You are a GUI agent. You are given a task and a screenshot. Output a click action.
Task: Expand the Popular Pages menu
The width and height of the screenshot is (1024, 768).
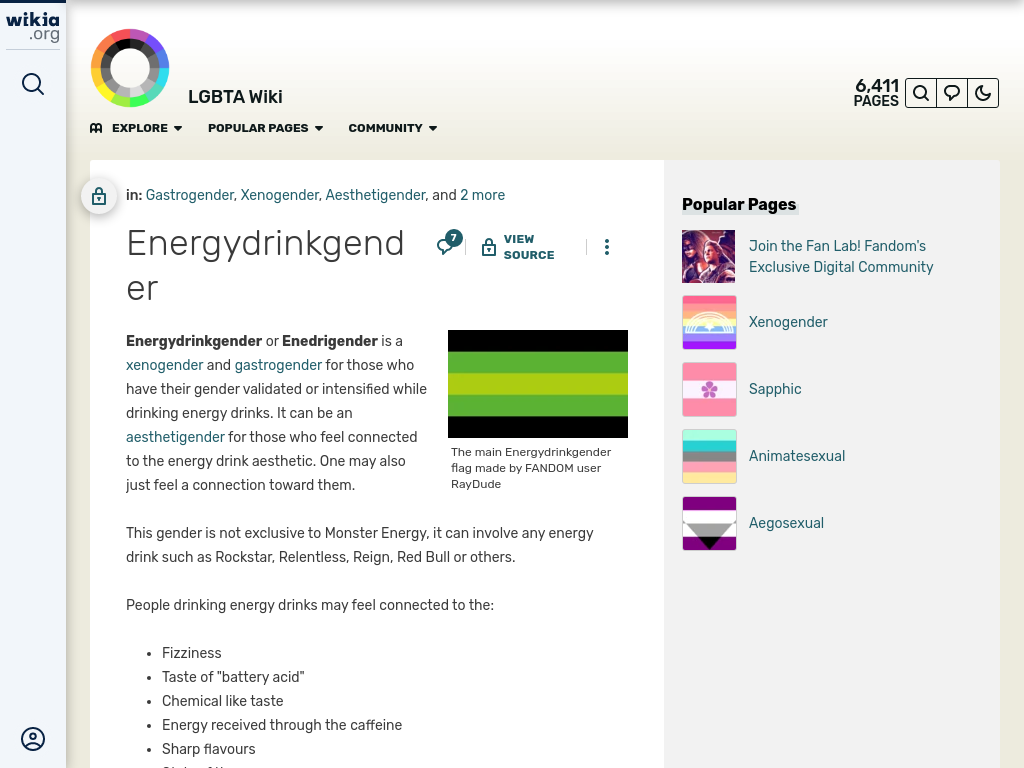tap(265, 128)
